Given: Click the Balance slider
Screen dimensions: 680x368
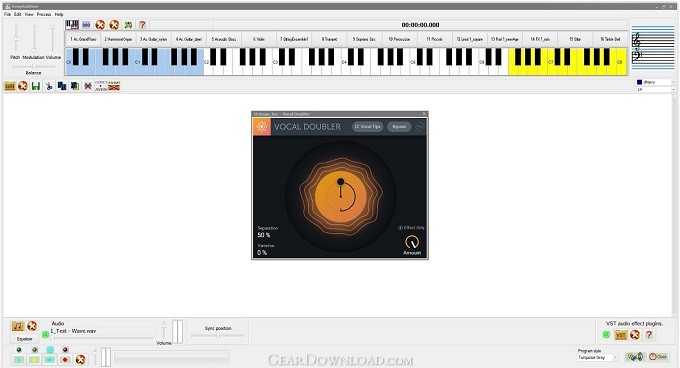Looking at the screenshot, I should pos(33,67).
